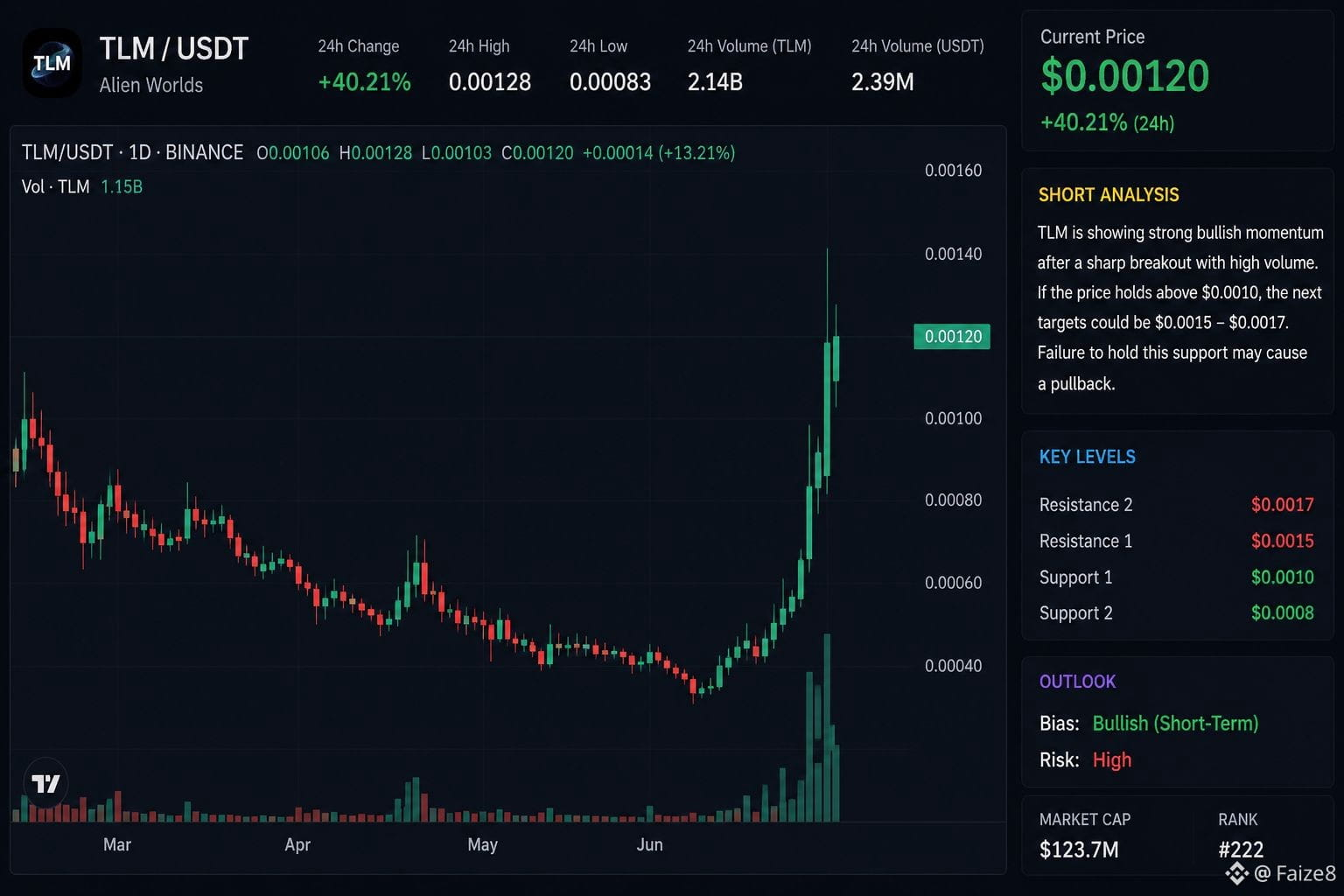
Task: Click the 0.00100 price axis label
Action: pos(953,418)
